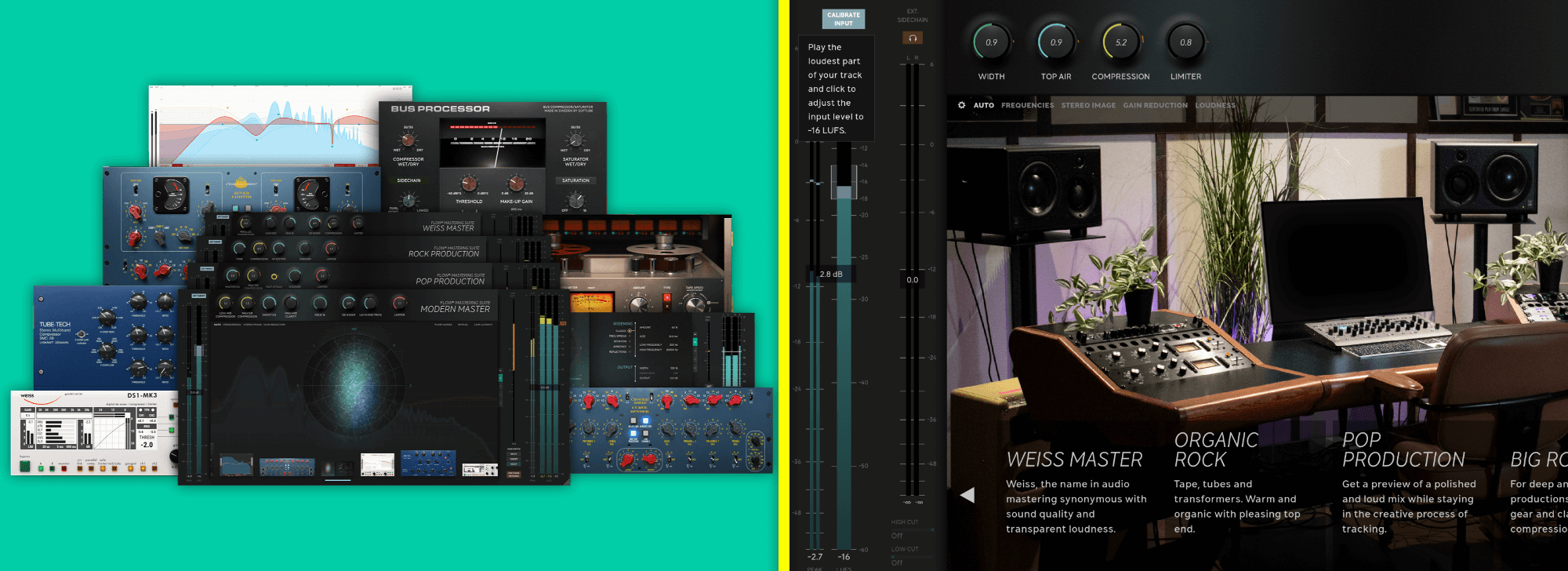Click the Bus Processor Threshold knob
This screenshot has height=571, width=1568.
pyautogui.click(x=469, y=184)
